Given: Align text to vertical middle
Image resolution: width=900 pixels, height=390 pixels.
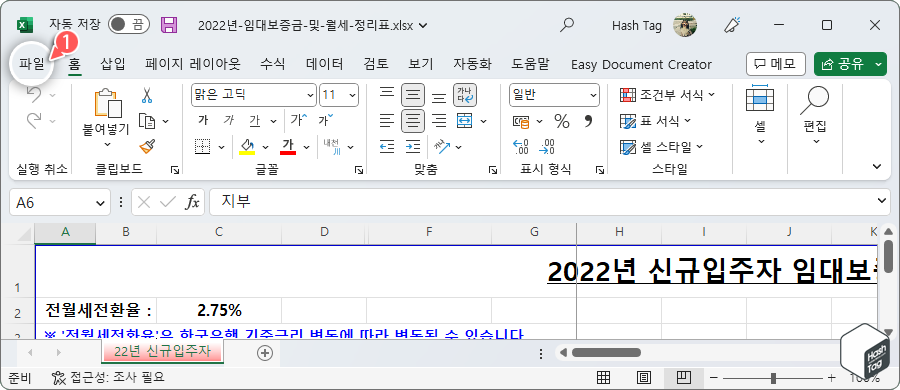Looking at the screenshot, I should tap(413, 95).
